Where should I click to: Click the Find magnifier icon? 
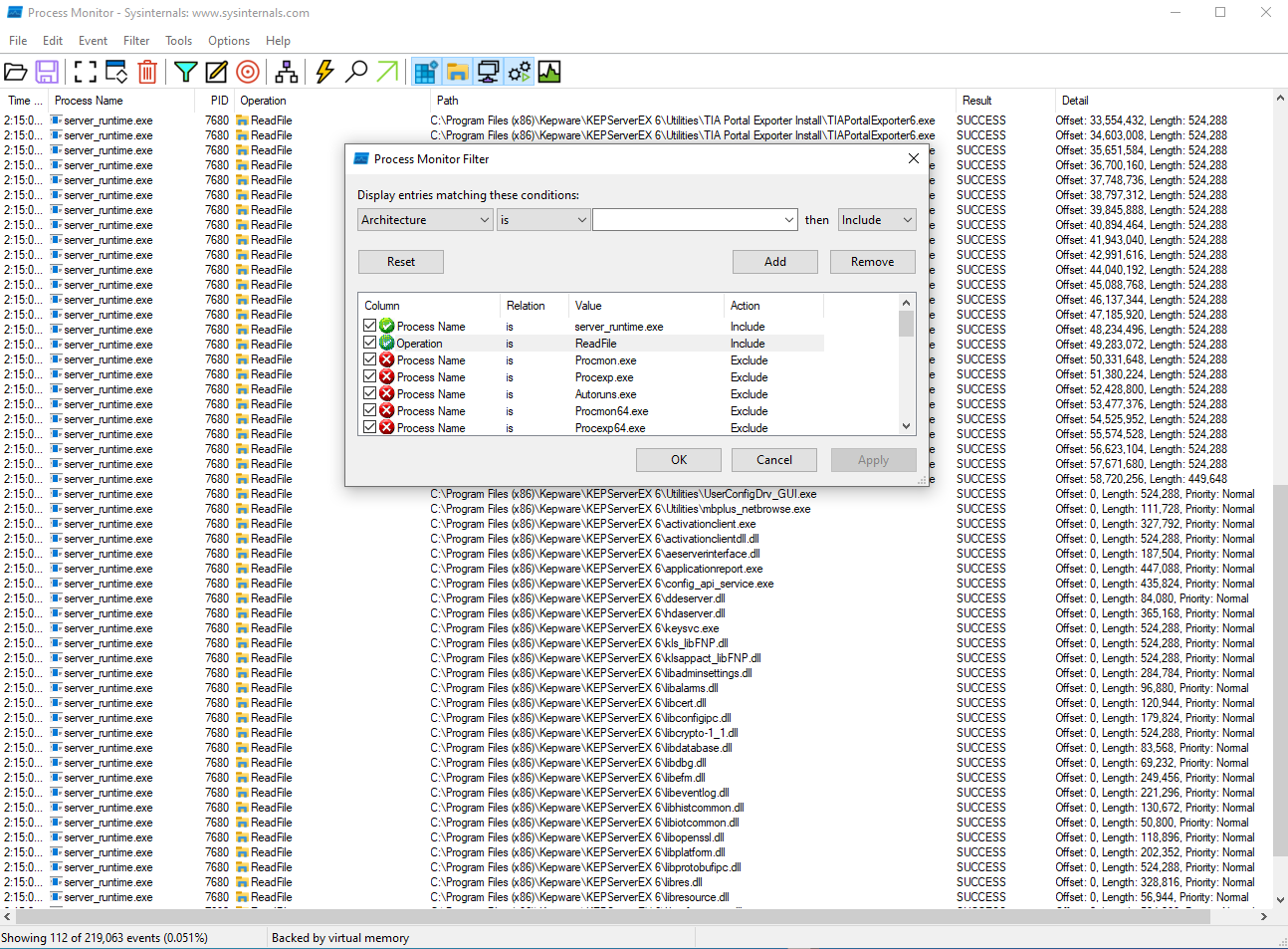pos(355,72)
